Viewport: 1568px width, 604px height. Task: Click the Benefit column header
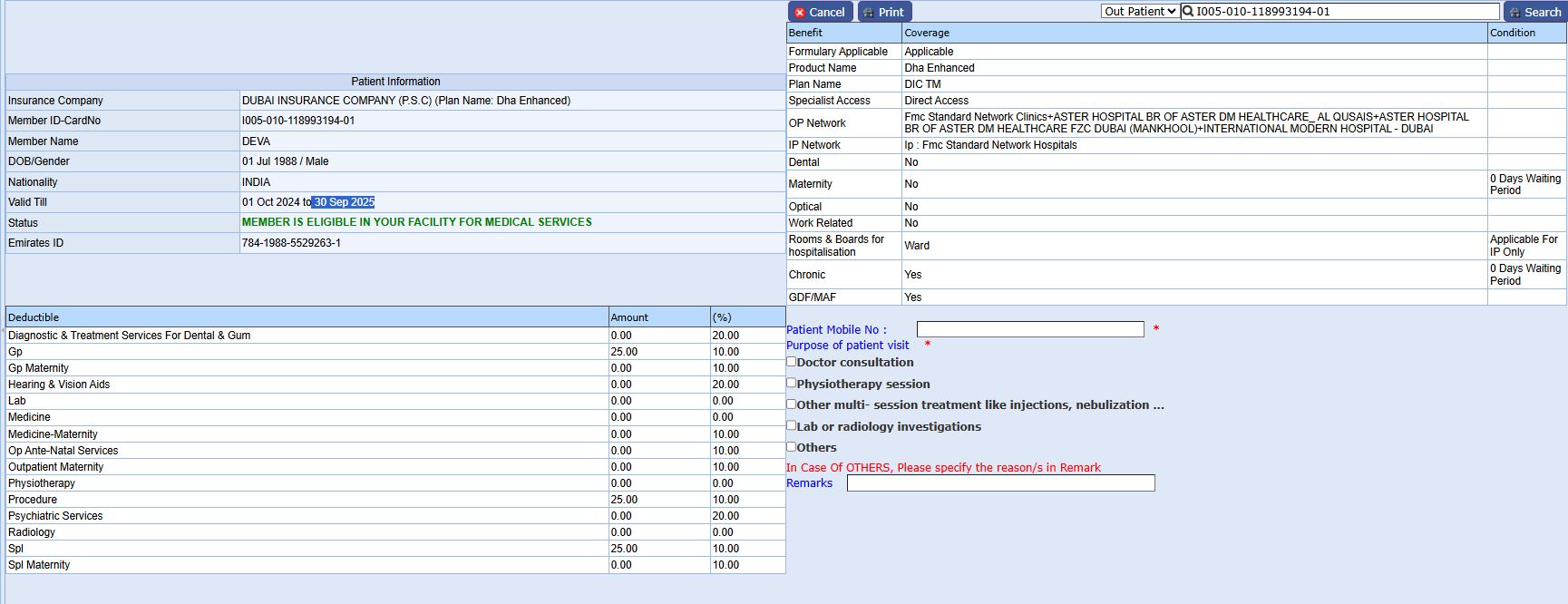pyautogui.click(x=805, y=33)
